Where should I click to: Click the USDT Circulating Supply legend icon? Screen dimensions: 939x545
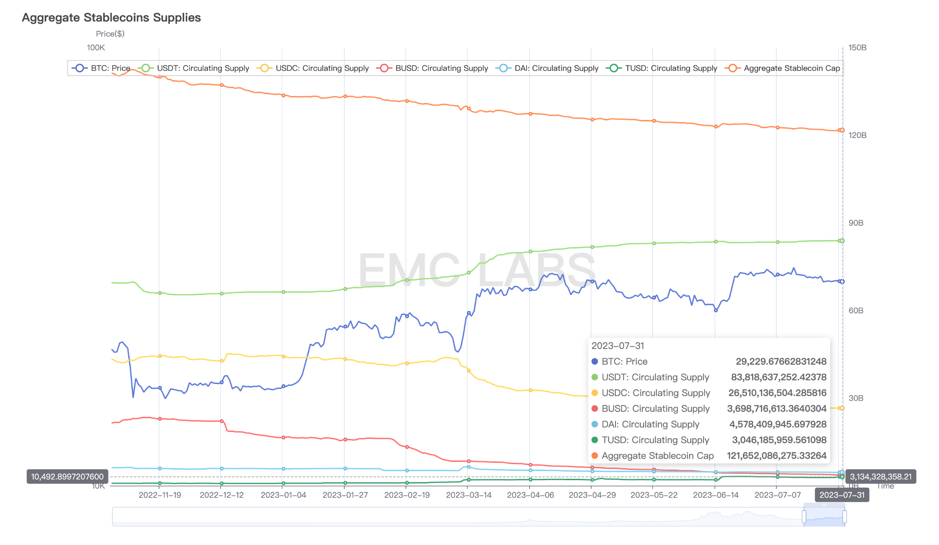pyautogui.click(x=146, y=68)
